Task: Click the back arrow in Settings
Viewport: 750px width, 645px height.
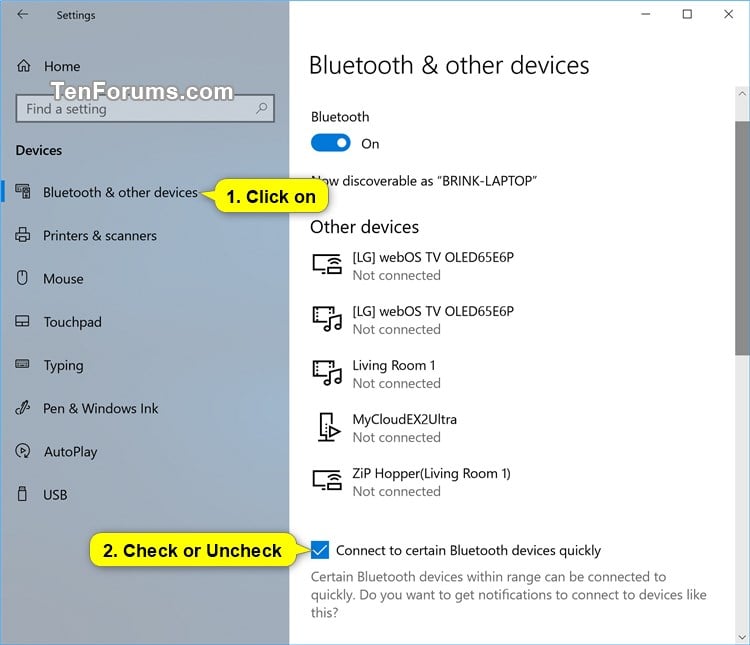Action: [x=22, y=14]
